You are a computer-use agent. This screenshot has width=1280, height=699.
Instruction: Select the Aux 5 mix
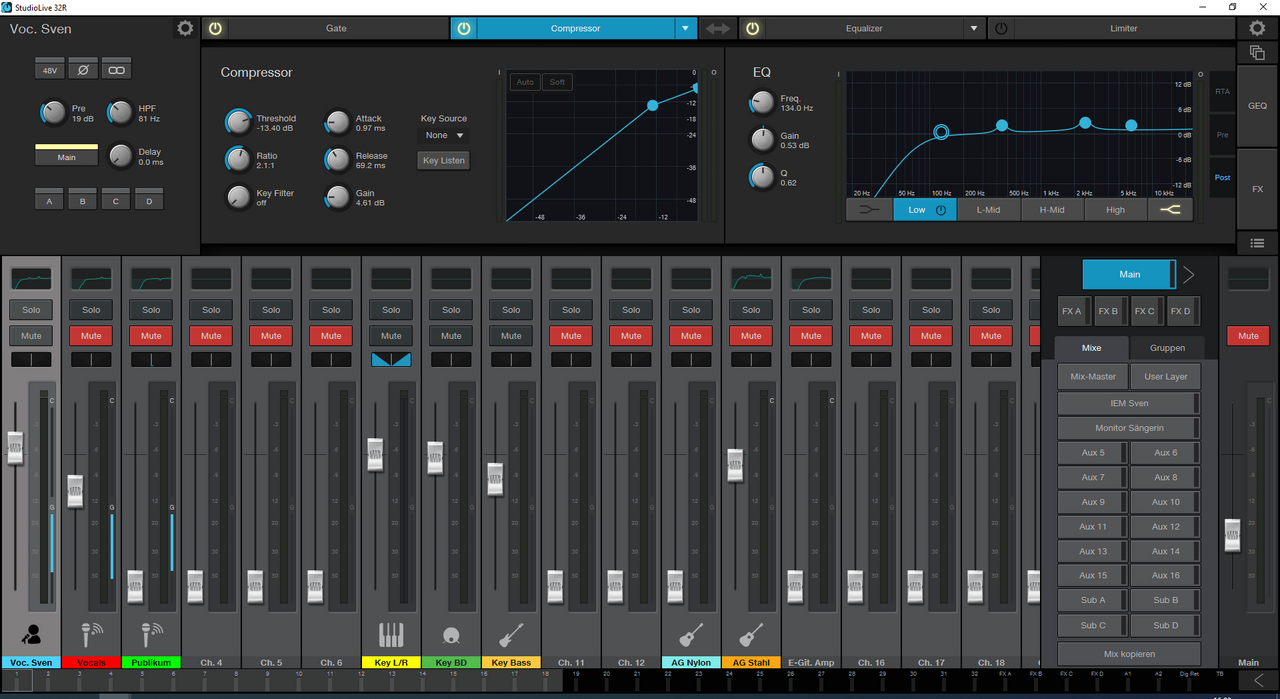click(x=1093, y=452)
